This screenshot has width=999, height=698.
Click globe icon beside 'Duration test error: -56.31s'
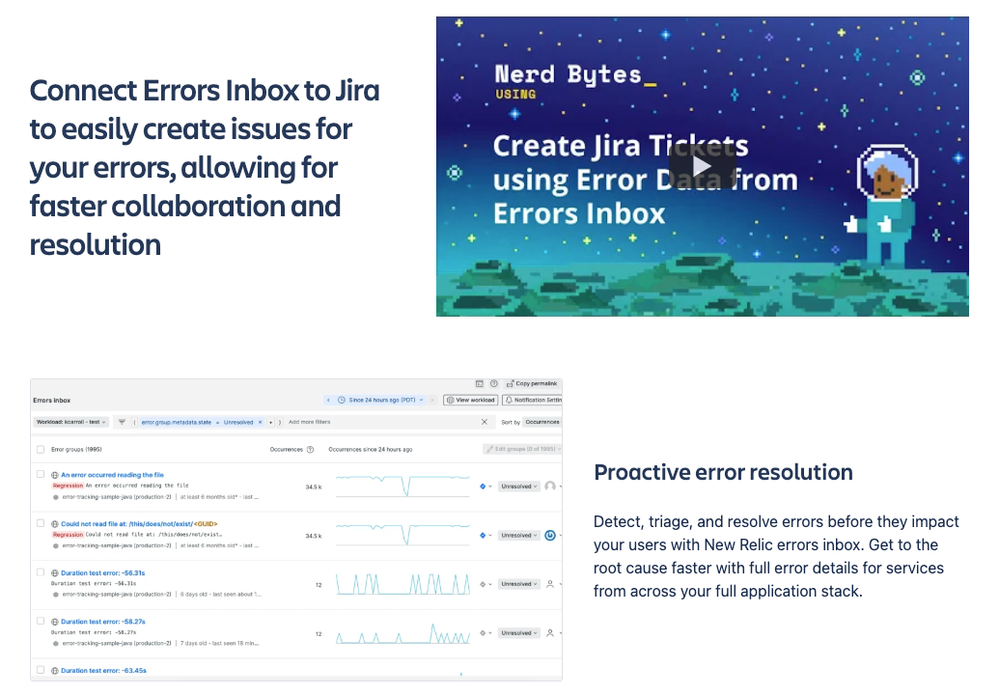click(x=55, y=573)
